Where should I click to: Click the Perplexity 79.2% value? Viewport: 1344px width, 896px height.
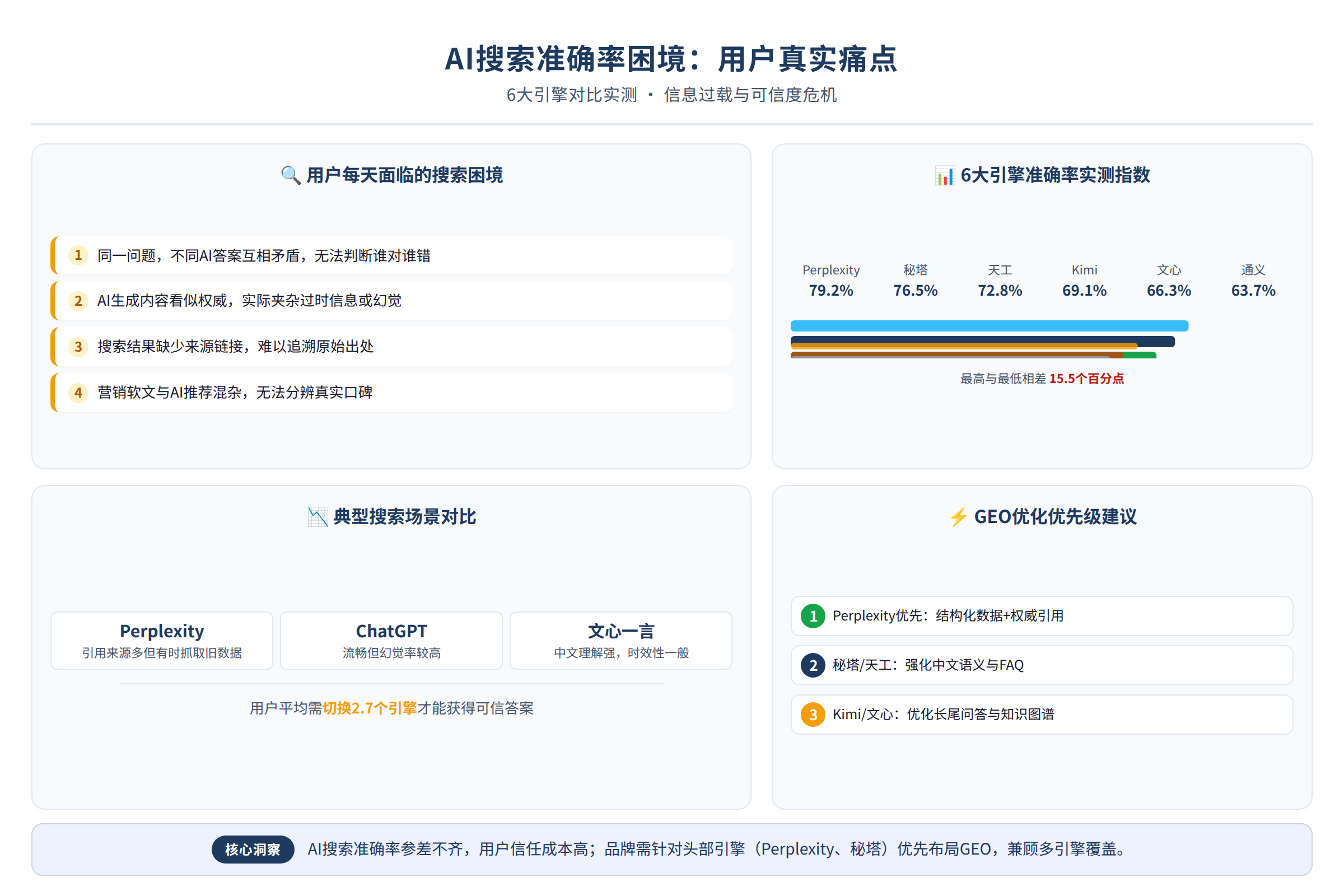(x=831, y=291)
